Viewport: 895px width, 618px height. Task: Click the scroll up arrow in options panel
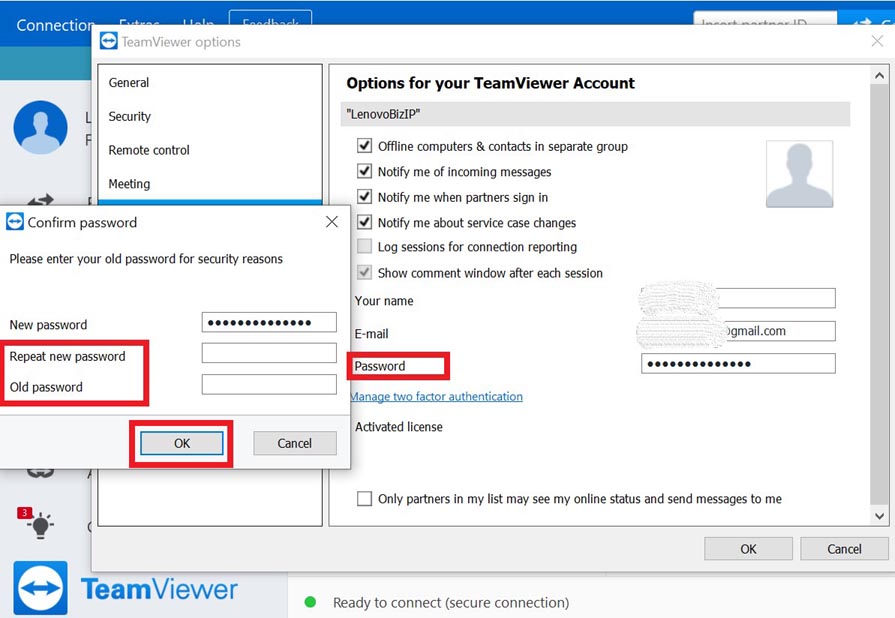[880, 75]
